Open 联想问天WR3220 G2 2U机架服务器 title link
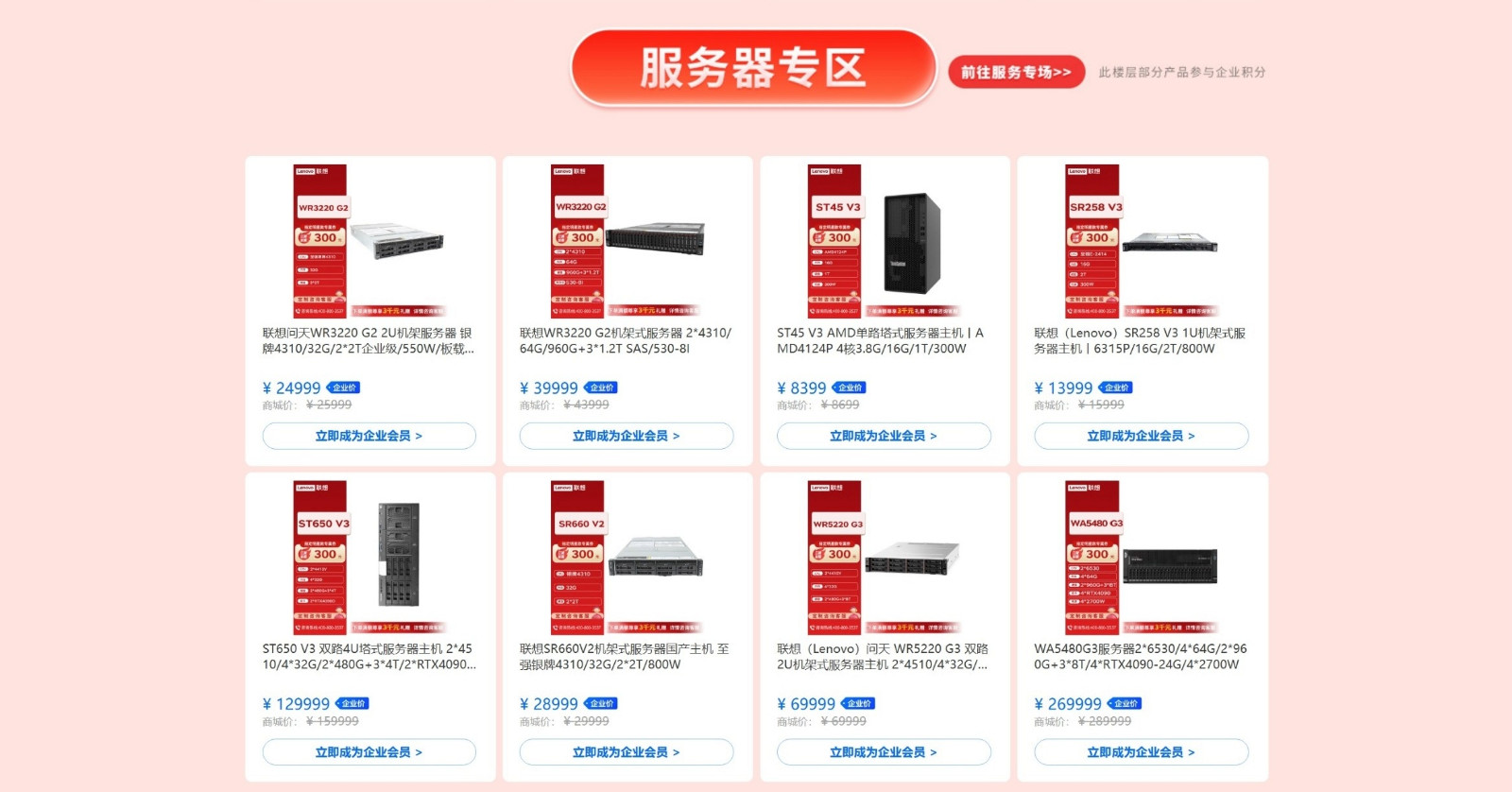Image resolution: width=1512 pixels, height=792 pixels. point(369,341)
